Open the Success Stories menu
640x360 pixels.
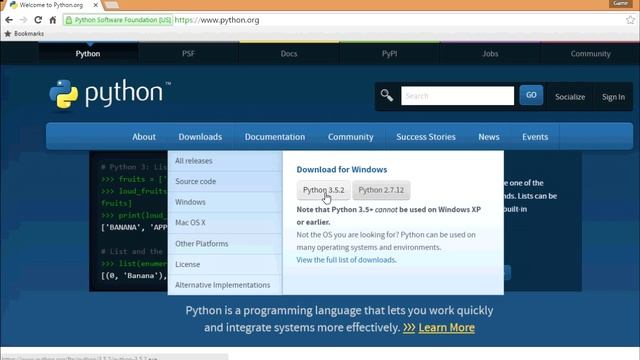coord(426,137)
